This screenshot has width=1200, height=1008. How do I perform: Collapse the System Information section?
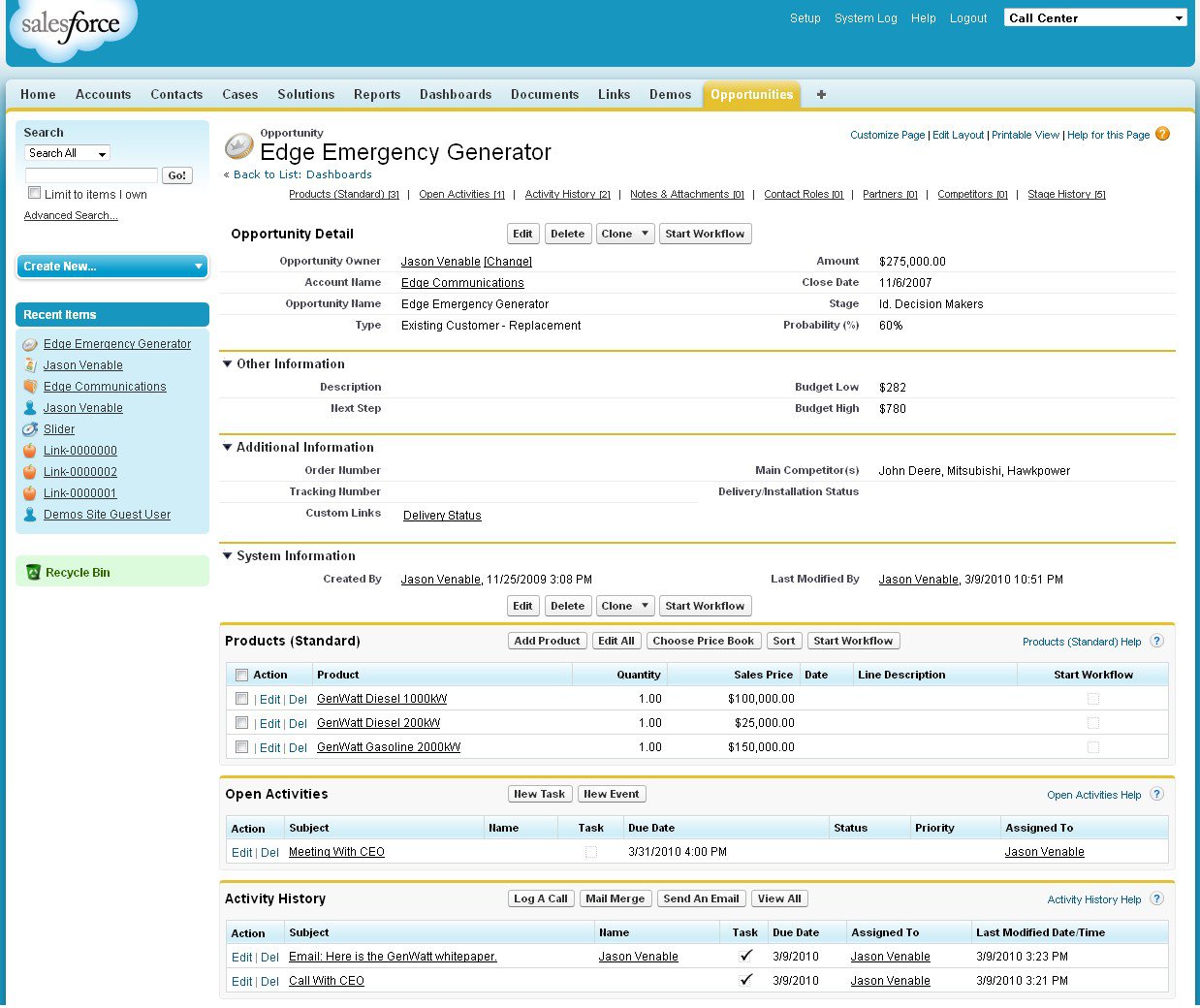228,556
